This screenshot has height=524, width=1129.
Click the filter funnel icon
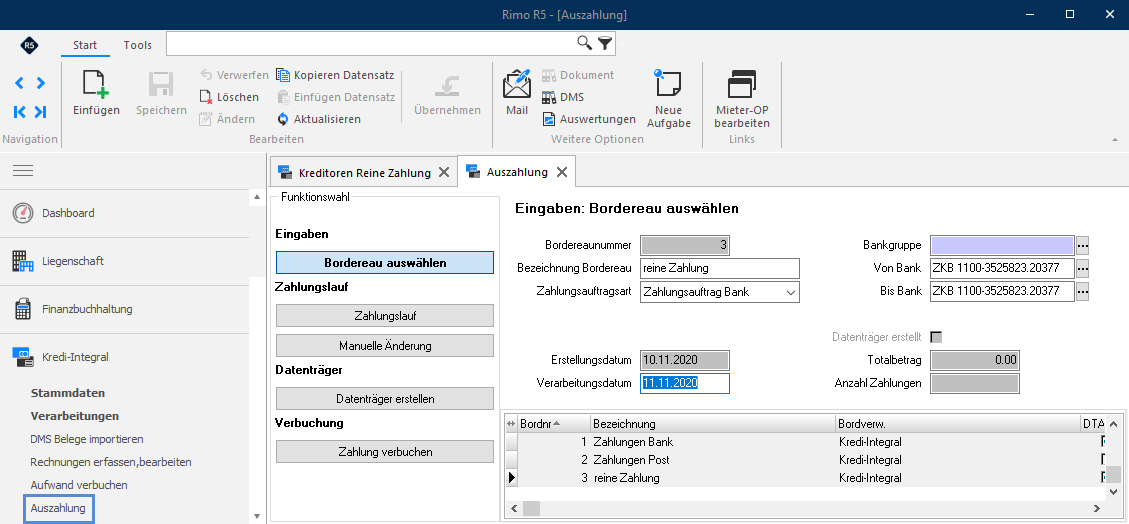[x=605, y=43]
